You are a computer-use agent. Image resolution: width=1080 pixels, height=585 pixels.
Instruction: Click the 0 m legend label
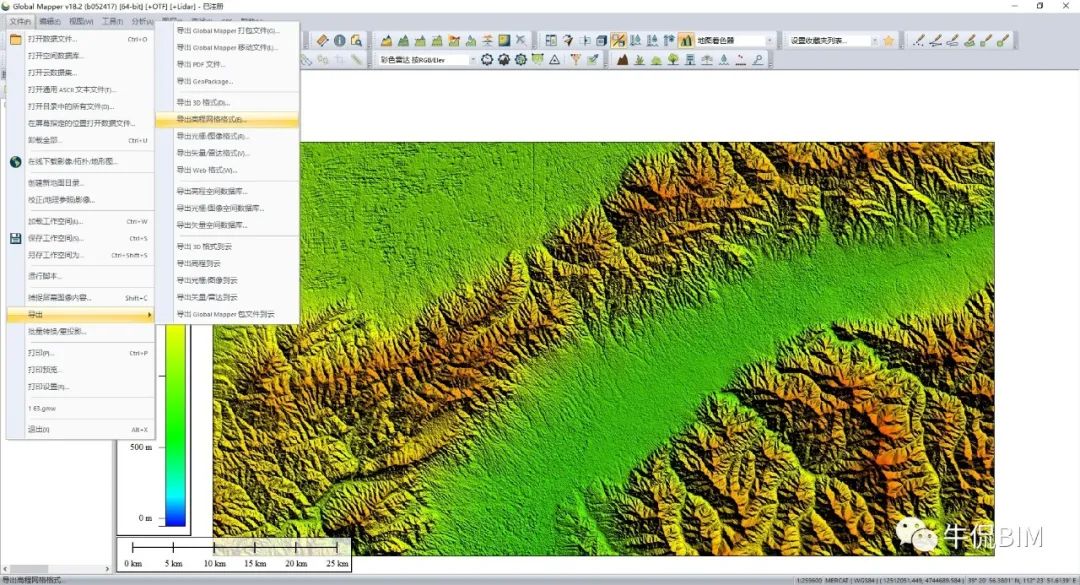point(145,518)
